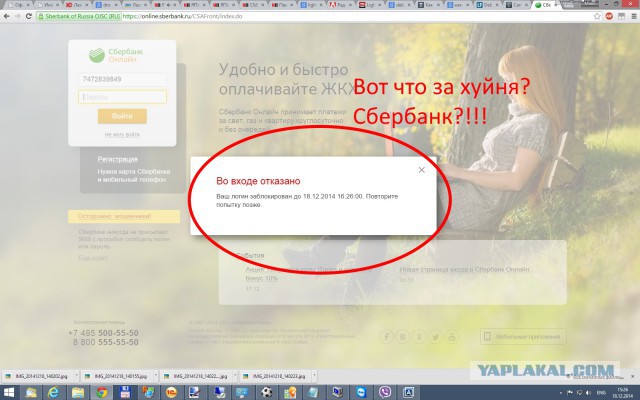This screenshot has width=640, height=400.
Task: Open the Adblock extension icon
Action: pos(609,16)
